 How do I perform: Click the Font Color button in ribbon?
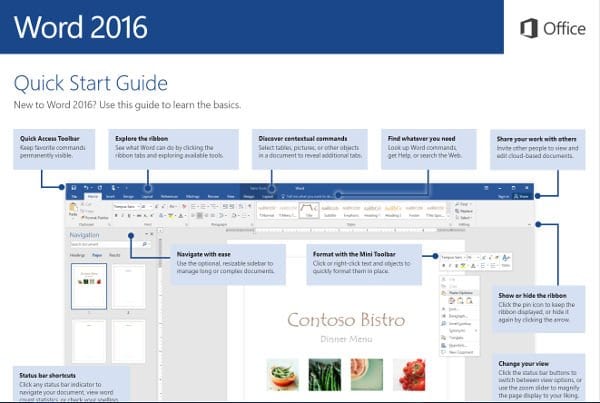(x=181, y=216)
